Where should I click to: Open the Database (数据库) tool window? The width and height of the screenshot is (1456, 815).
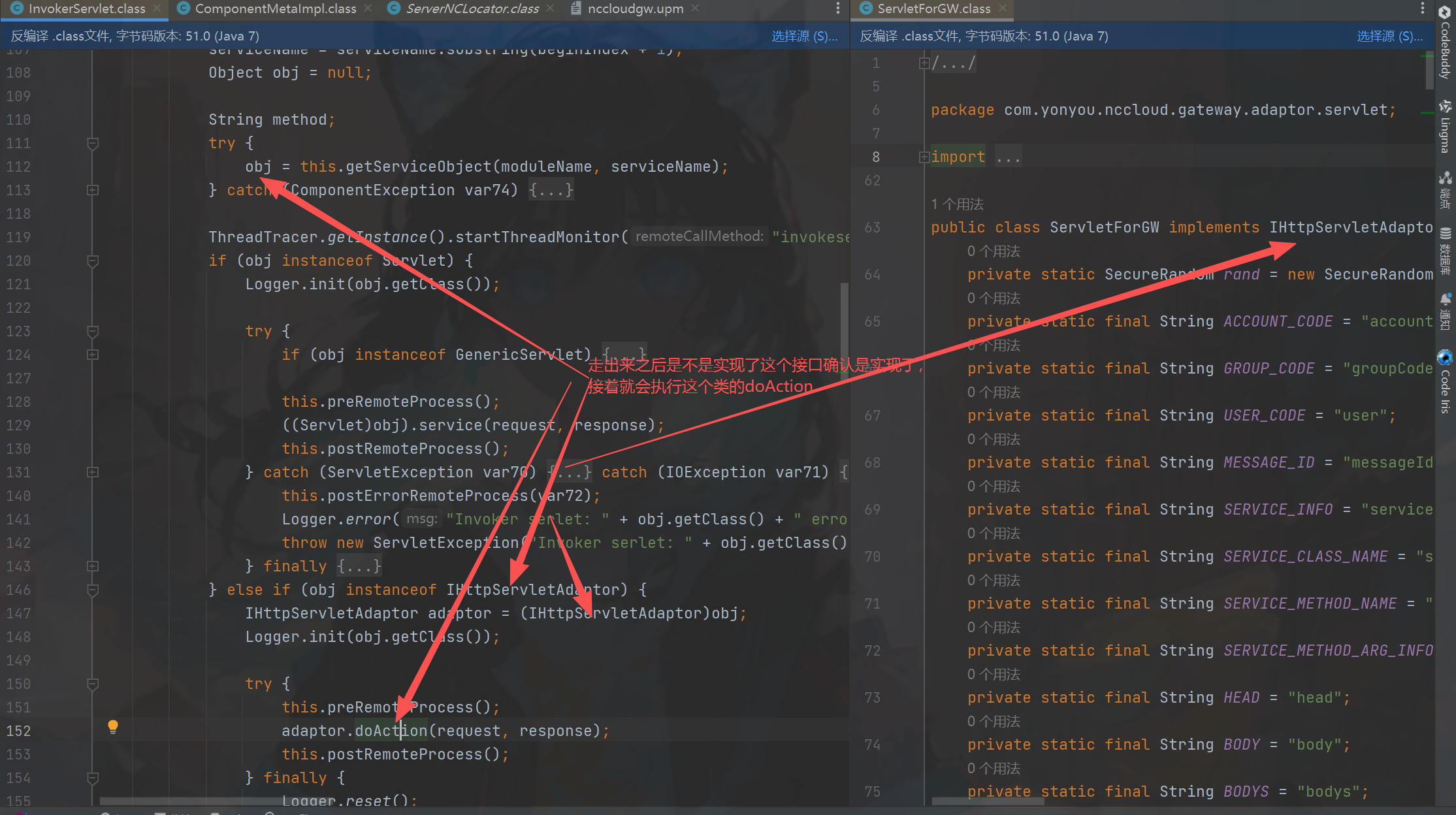pos(1445,251)
